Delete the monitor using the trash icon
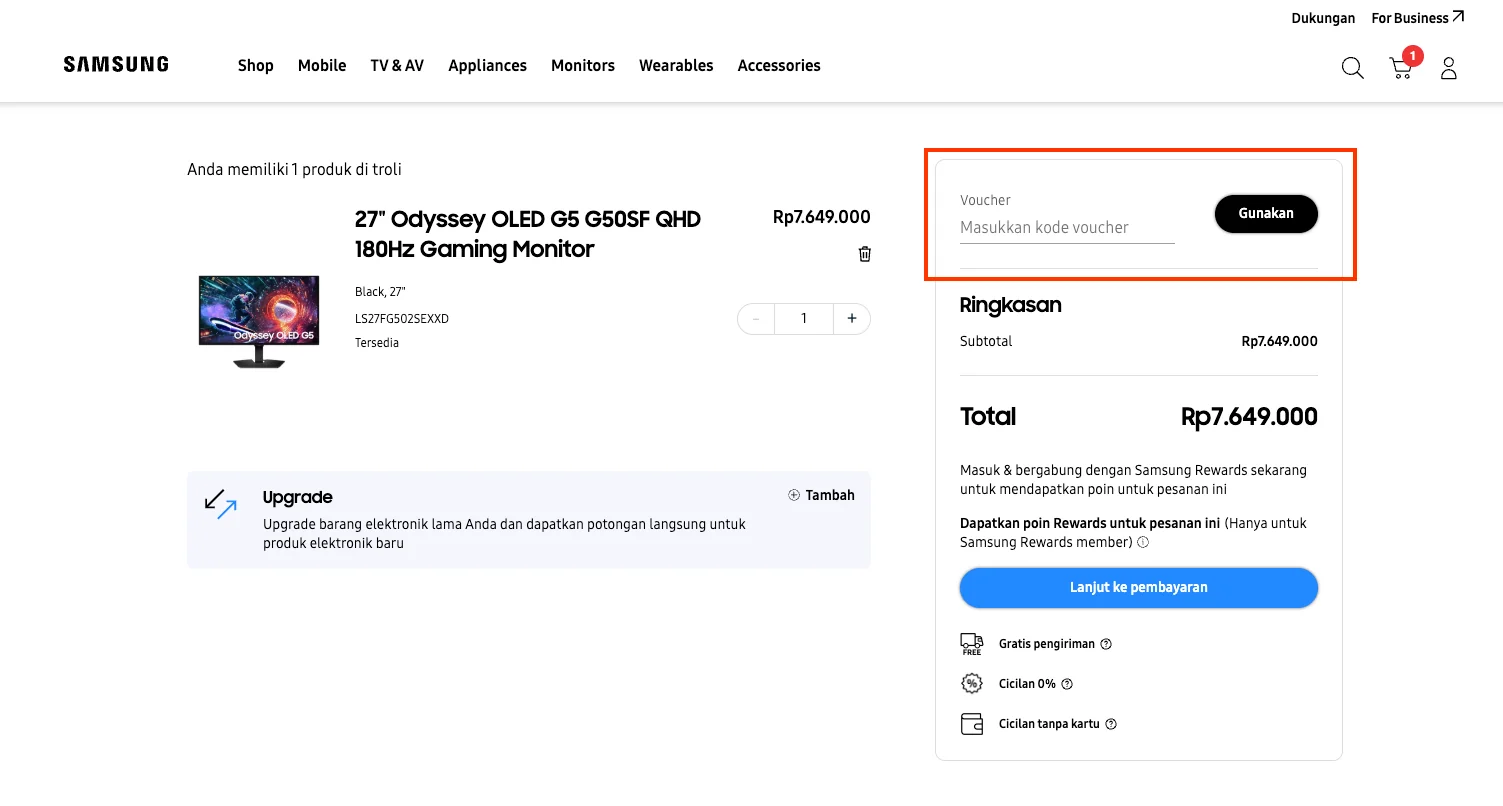 [x=864, y=254]
